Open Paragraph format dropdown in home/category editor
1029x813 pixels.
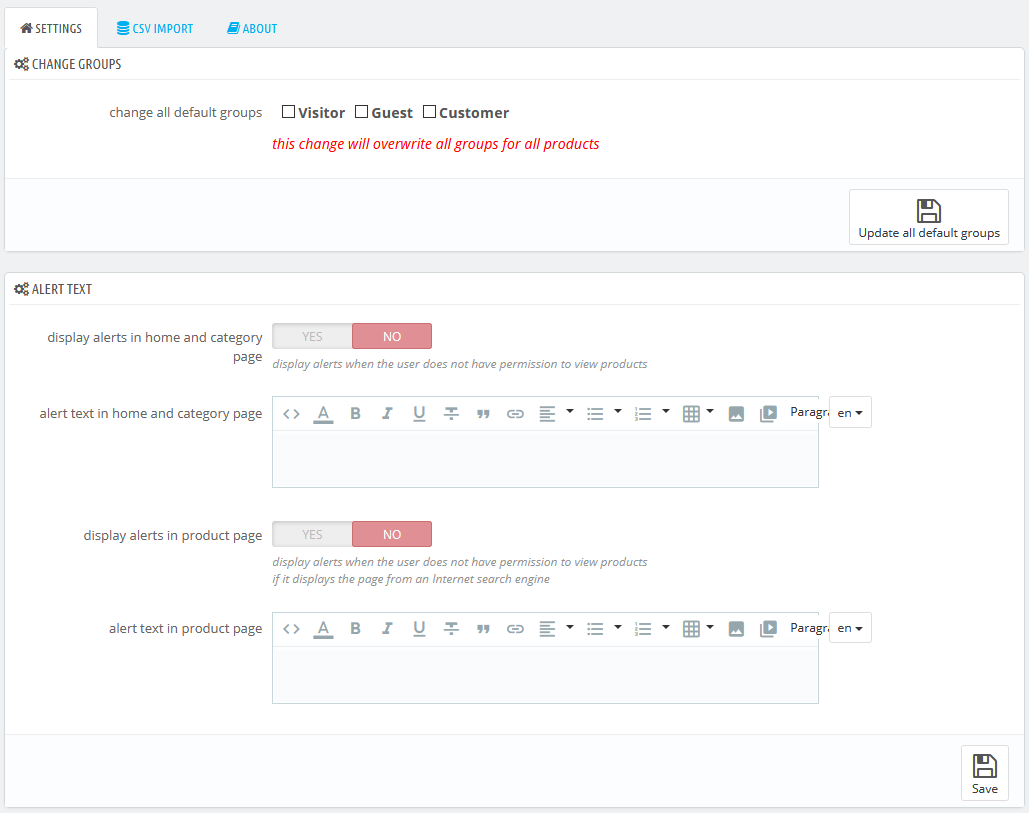click(808, 412)
